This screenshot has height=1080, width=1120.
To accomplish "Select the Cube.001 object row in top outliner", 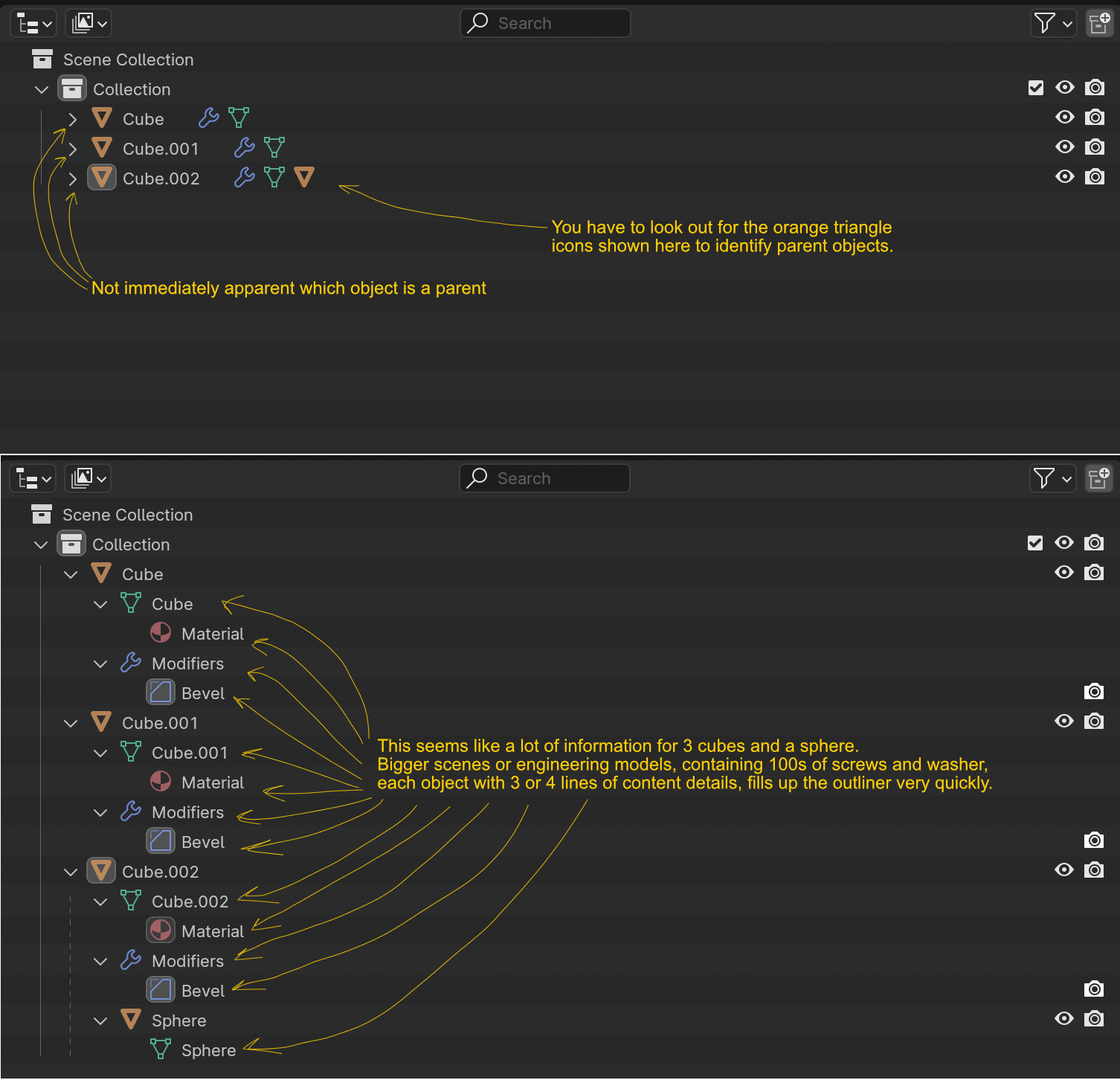I will click(560, 148).
